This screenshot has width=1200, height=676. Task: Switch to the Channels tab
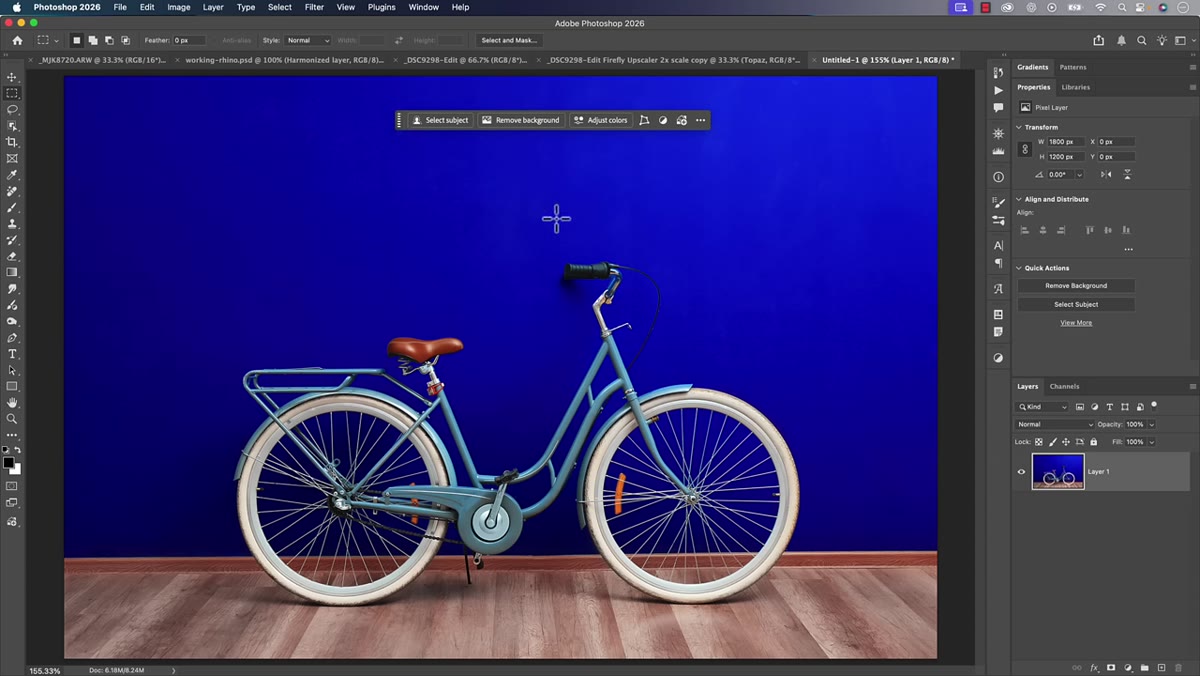(x=1064, y=386)
